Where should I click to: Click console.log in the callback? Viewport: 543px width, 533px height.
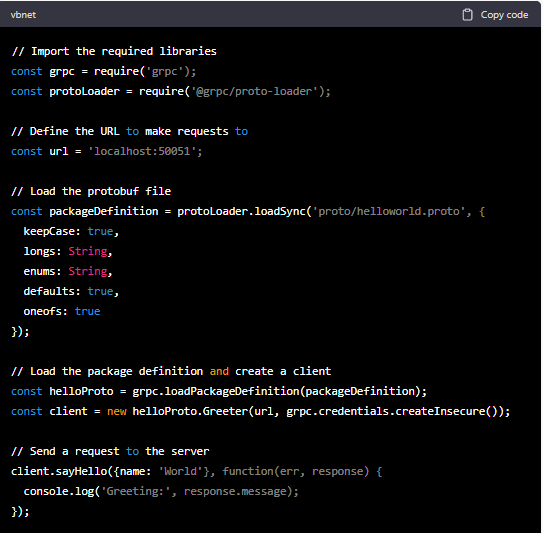coord(59,491)
